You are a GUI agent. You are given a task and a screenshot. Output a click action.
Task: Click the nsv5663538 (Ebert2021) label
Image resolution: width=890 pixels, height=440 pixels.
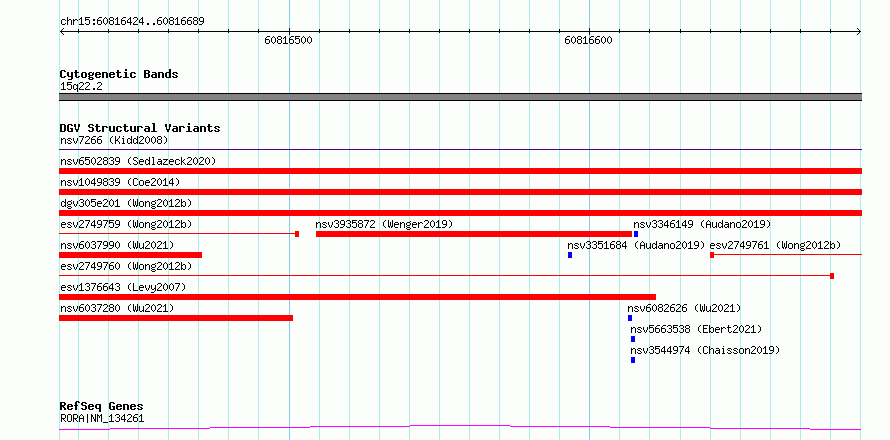(x=696, y=329)
